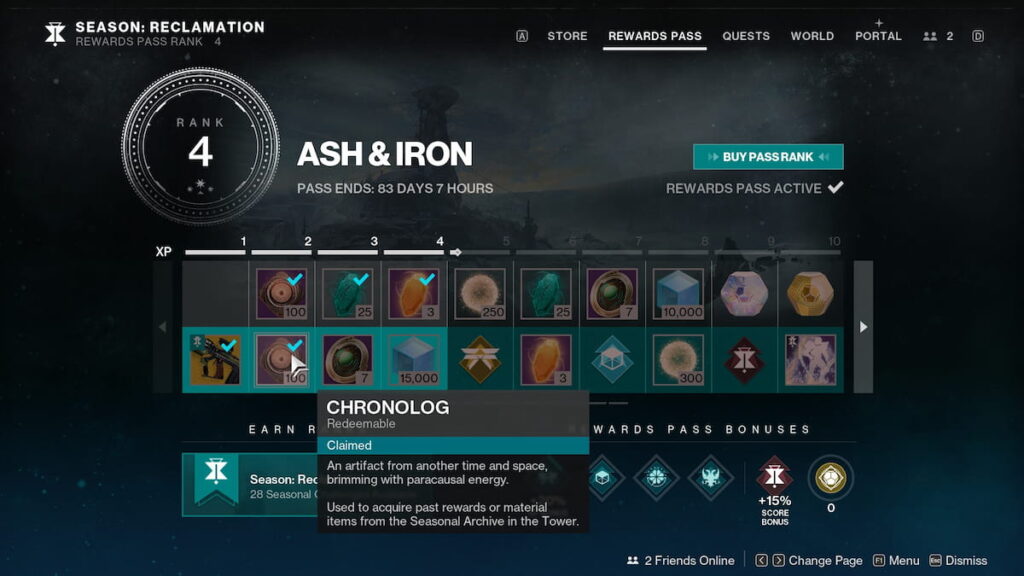
Task: Select the premium weapon reward at rank 1
Action: [x=216, y=360]
